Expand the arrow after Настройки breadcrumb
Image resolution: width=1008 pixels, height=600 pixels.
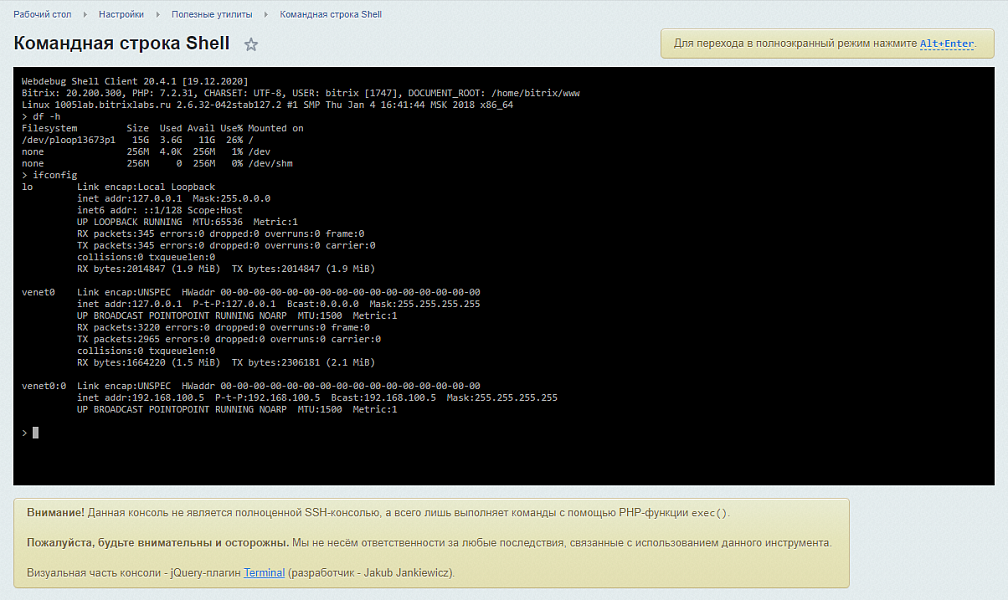coord(158,14)
